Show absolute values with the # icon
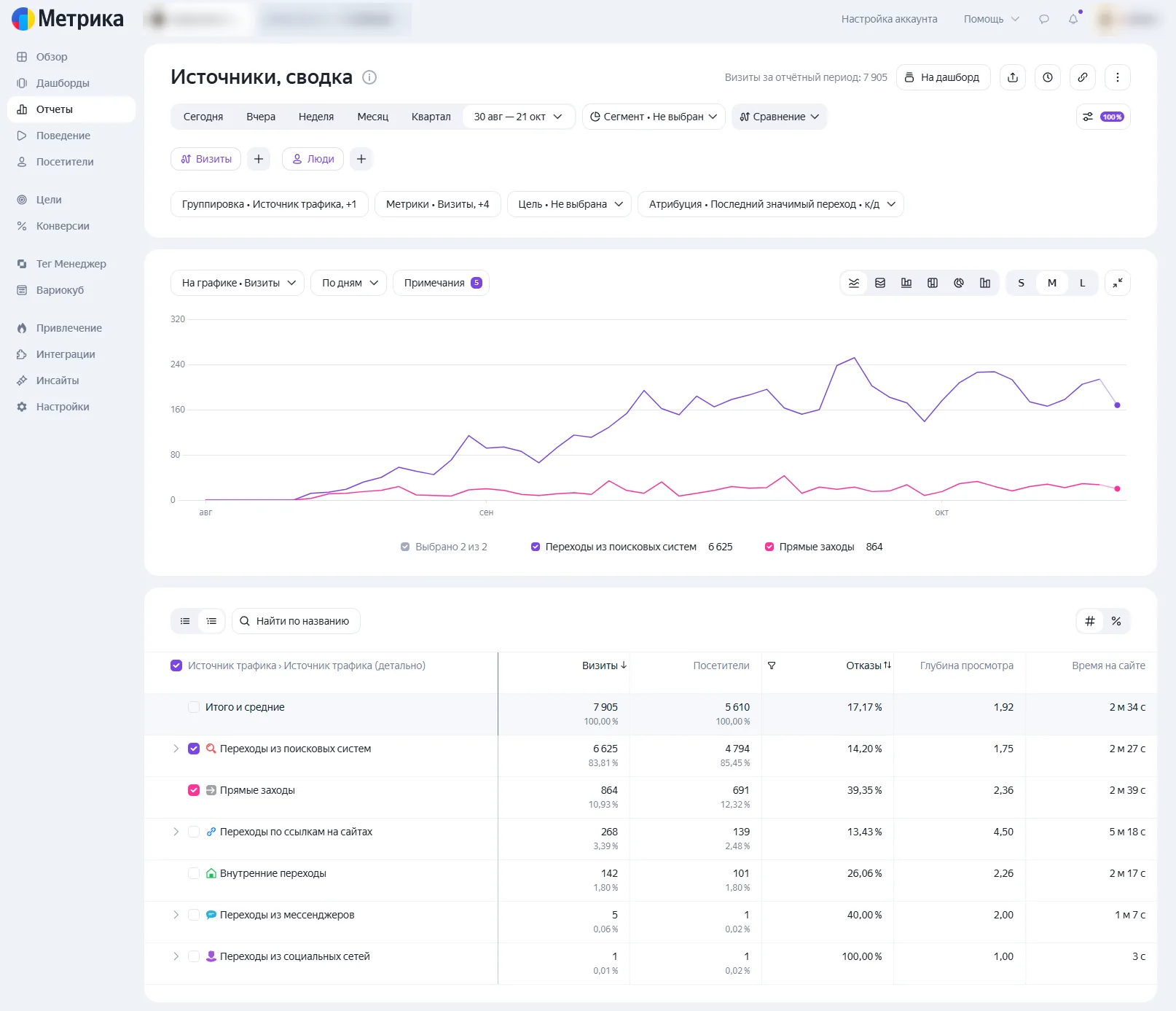The image size is (1176, 1011). coord(1090,621)
